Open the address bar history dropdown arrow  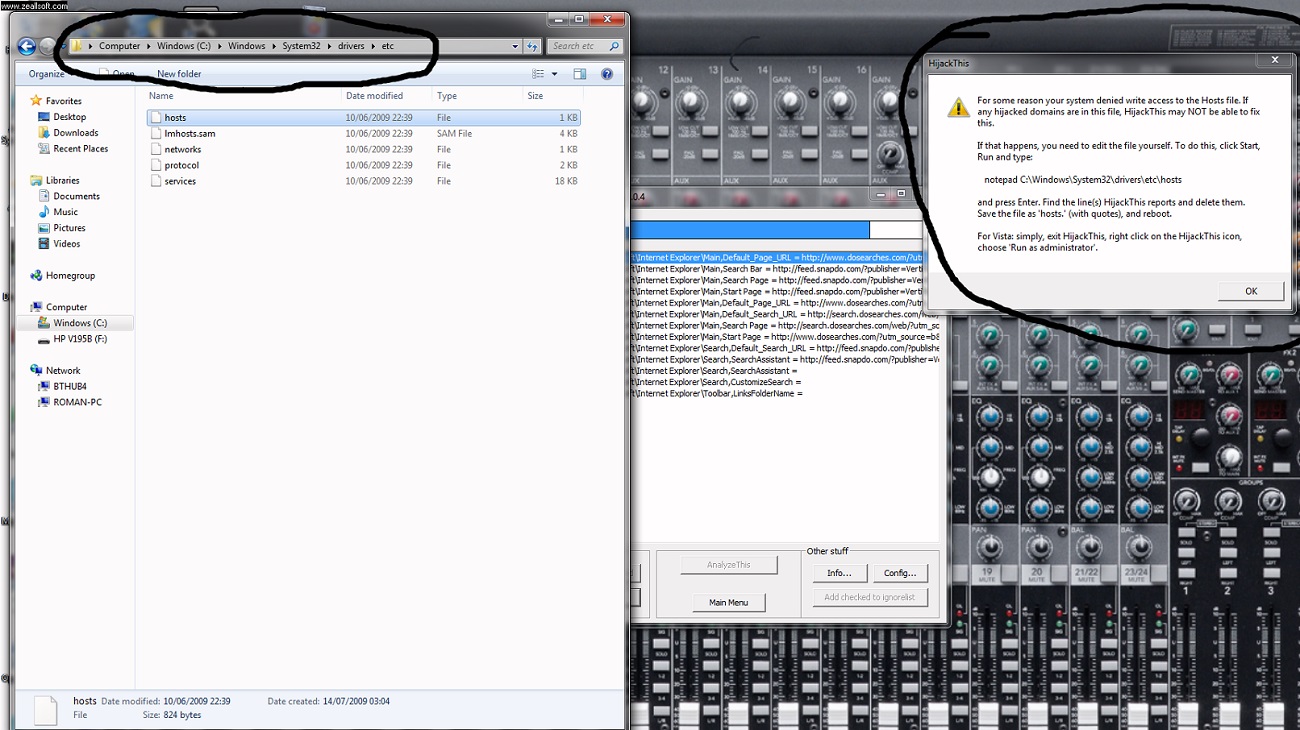tap(515, 46)
